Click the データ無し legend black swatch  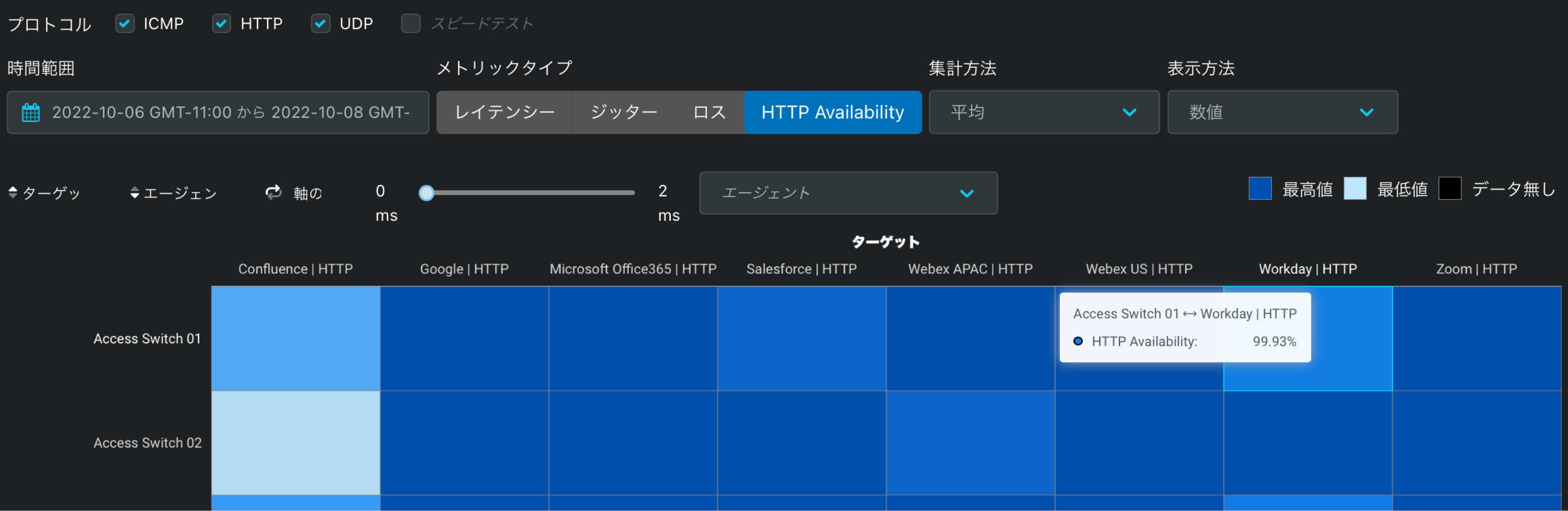(x=1450, y=189)
